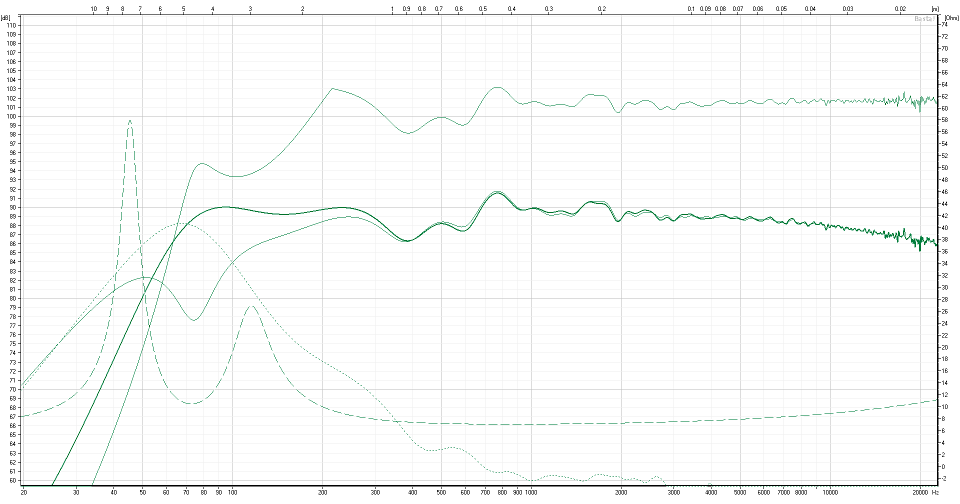The height and width of the screenshot is (504, 960).
Task: Click the top curve's 103 dB peak
Action: pos(333,89)
